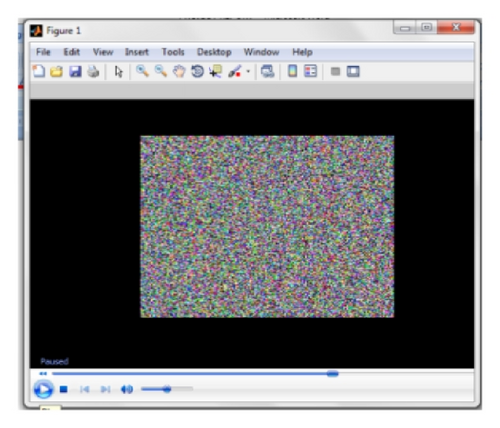The width and height of the screenshot is (500, 428).
Task: Select the Zoom In magnifier tool
Action: (x=142, y=71)
